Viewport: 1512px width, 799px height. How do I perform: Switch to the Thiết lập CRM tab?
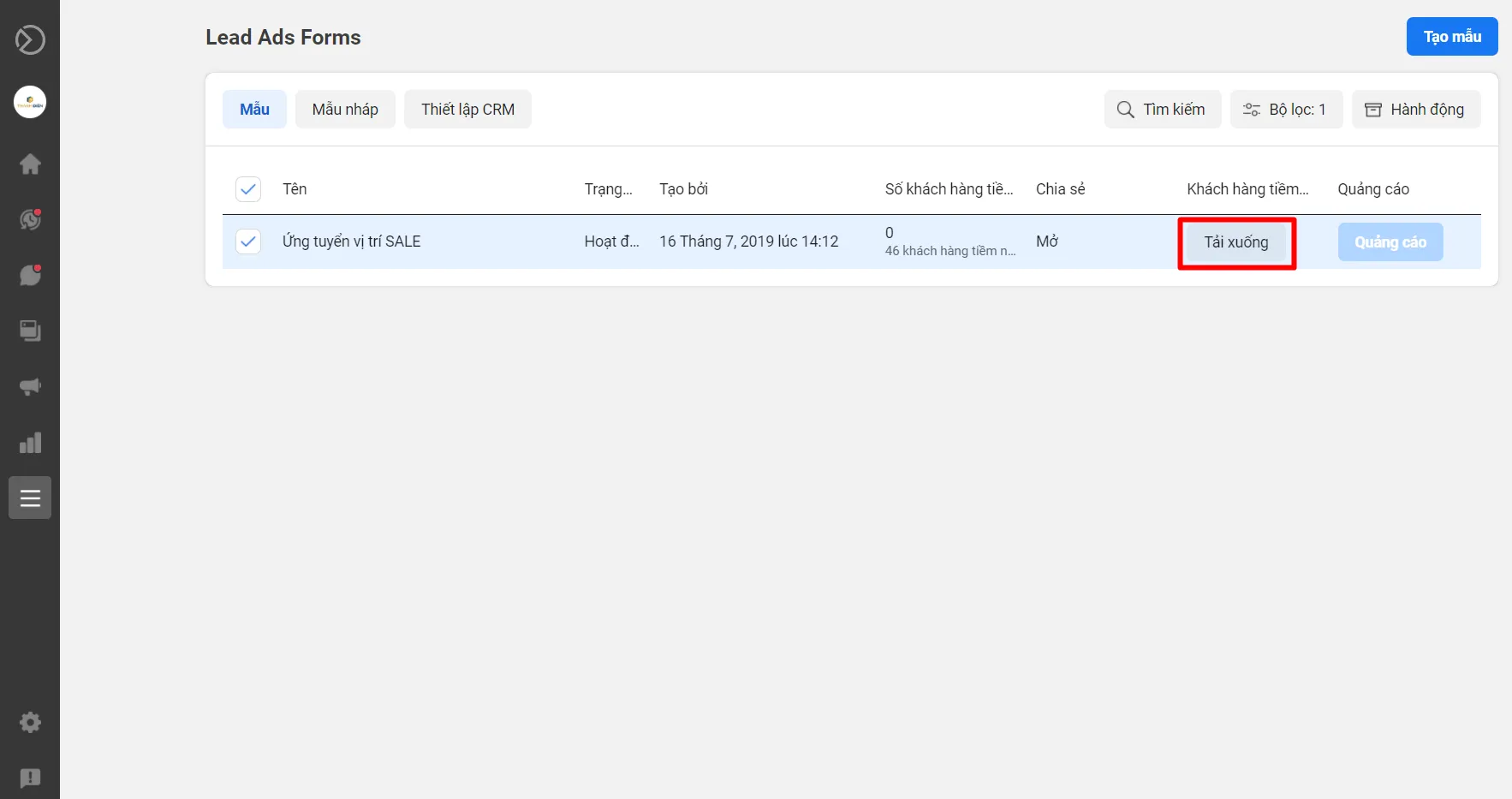pos(467,110)
